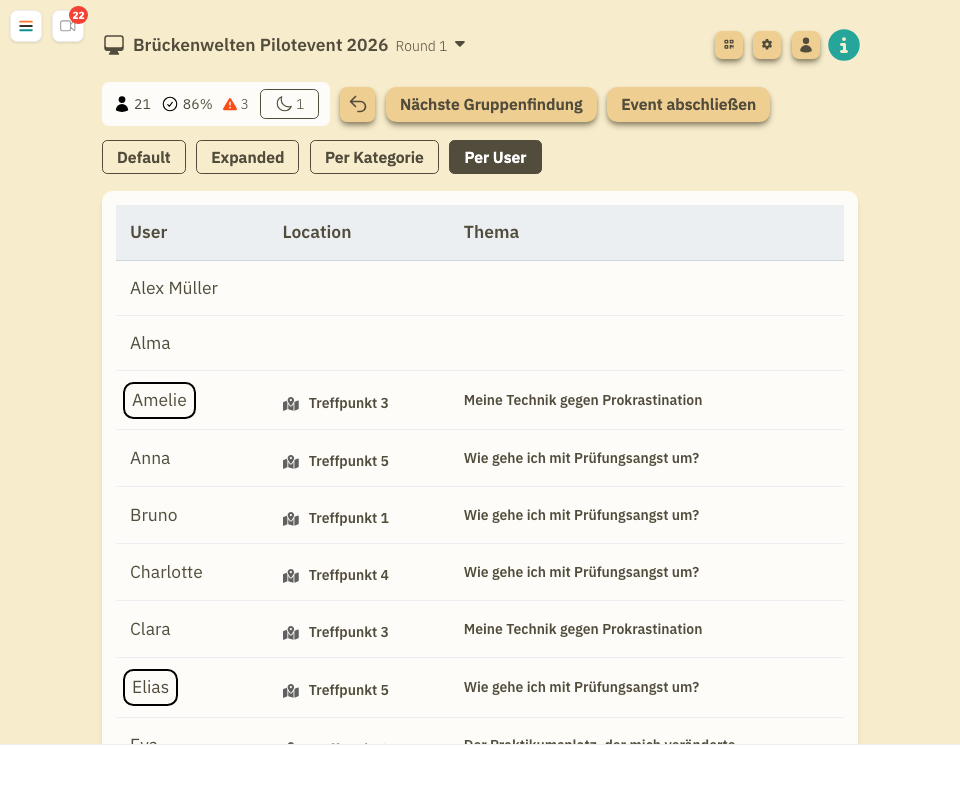Select the Per Kategorie view
The width and height of the screenshot is (960, 800).
click(374, 157)
